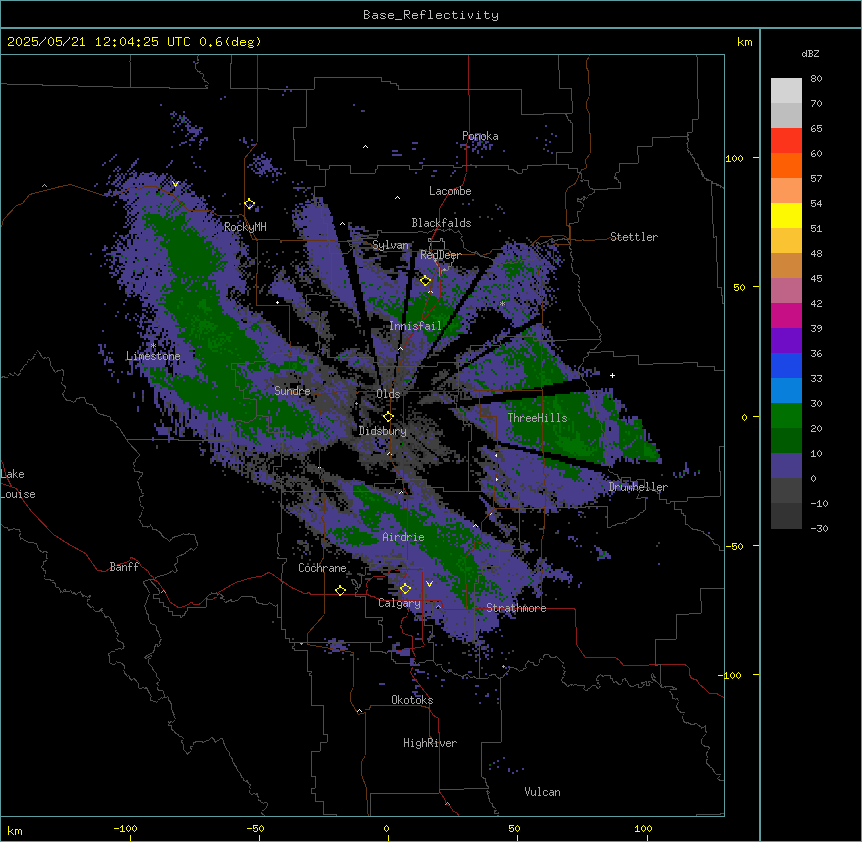Click the Lacombe town label
Viewport: 862px width, 842px height.
(x=450, y=191)
